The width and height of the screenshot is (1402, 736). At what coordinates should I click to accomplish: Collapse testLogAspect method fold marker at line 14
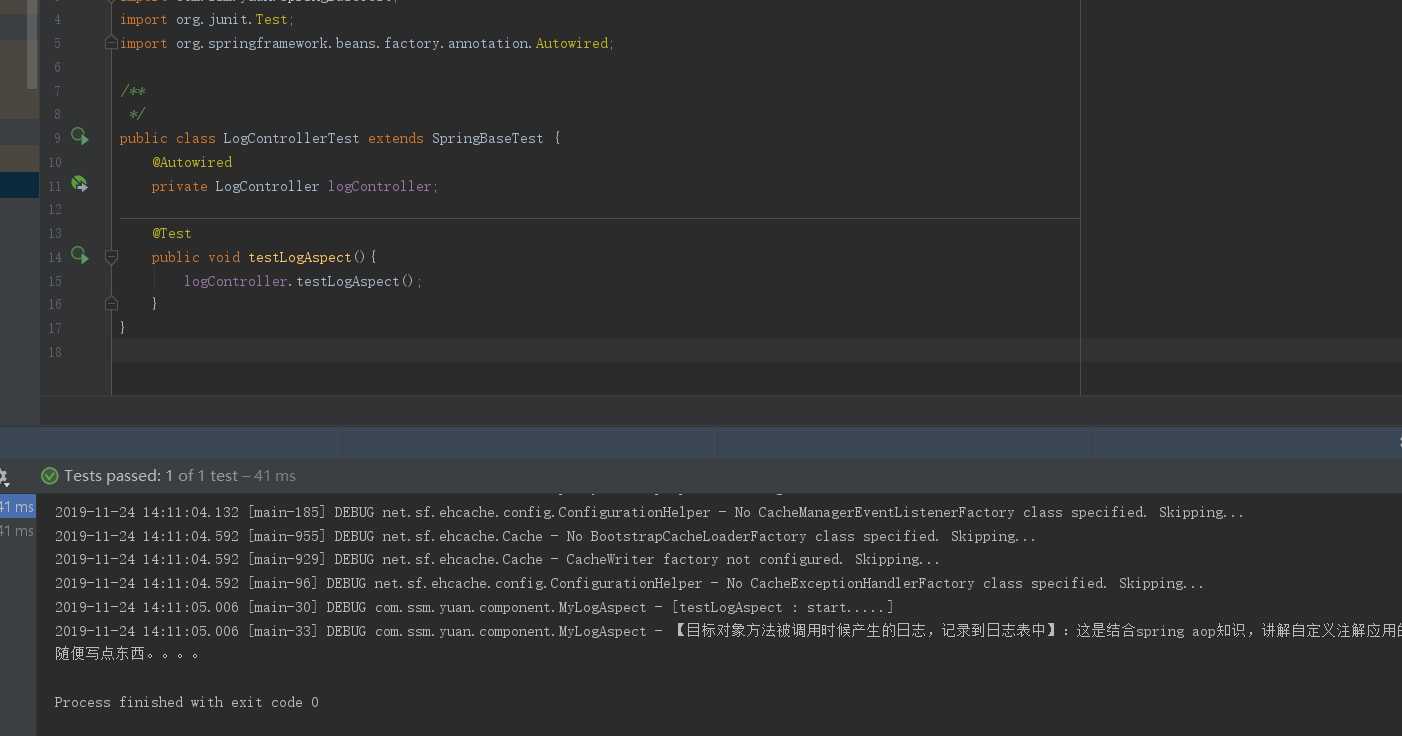(112, 257)
